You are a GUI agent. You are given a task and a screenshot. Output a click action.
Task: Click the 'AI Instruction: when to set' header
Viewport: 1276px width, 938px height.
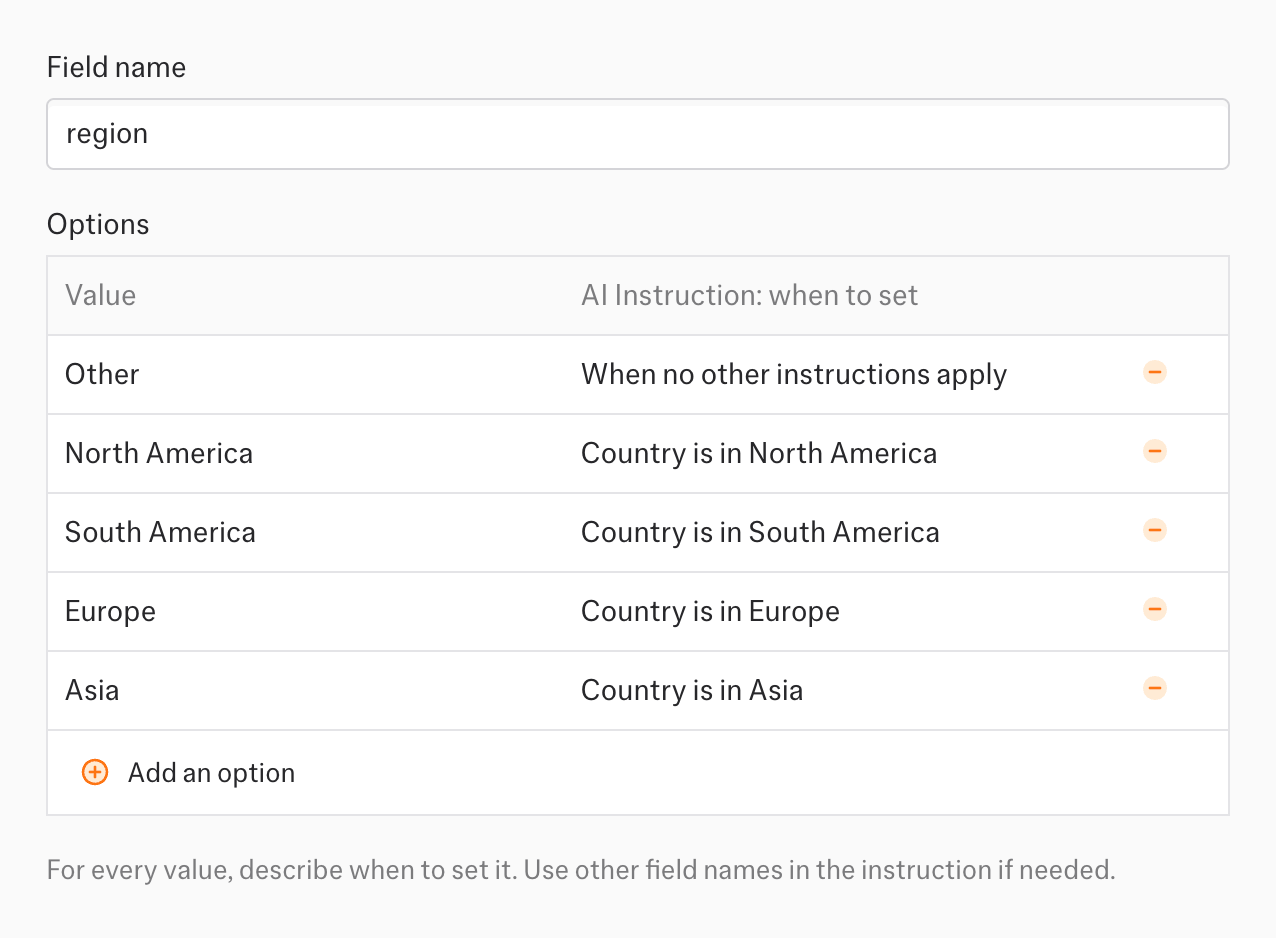(749, 296)
